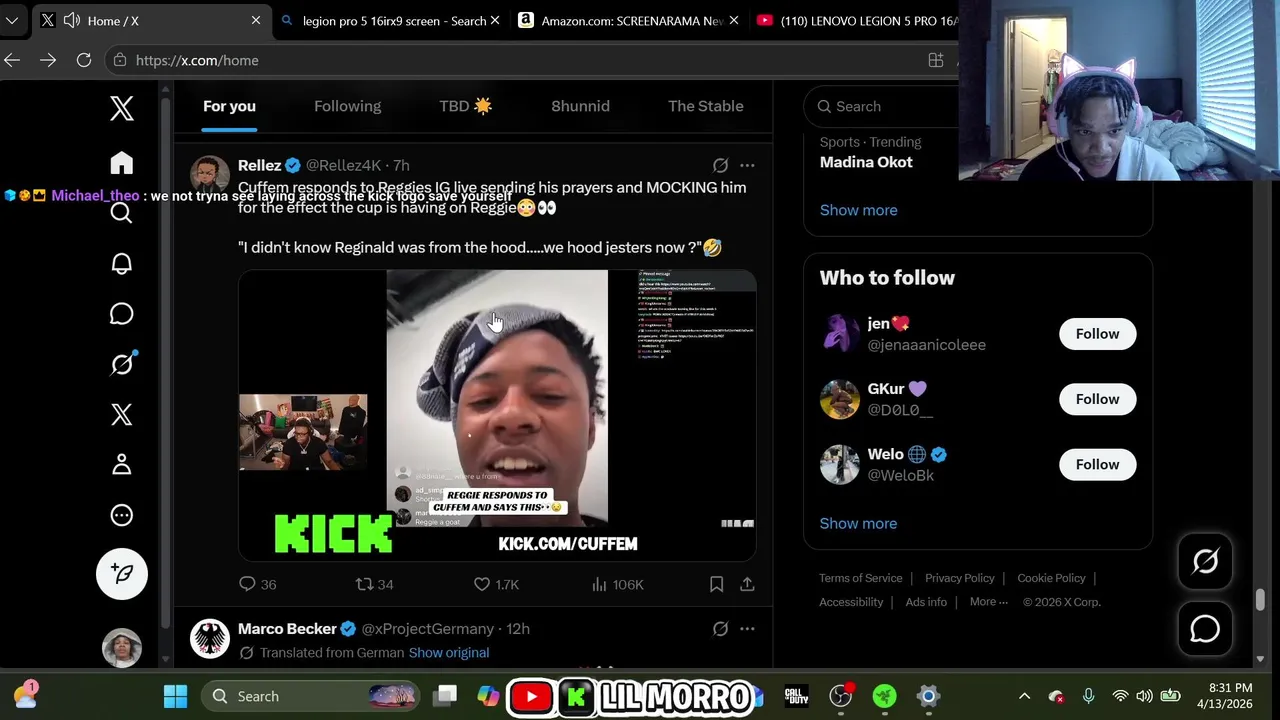The height and width of the screenshot is (720, 1280).
Task: Open Profile person icon in the sidebar
Action: 122,464
